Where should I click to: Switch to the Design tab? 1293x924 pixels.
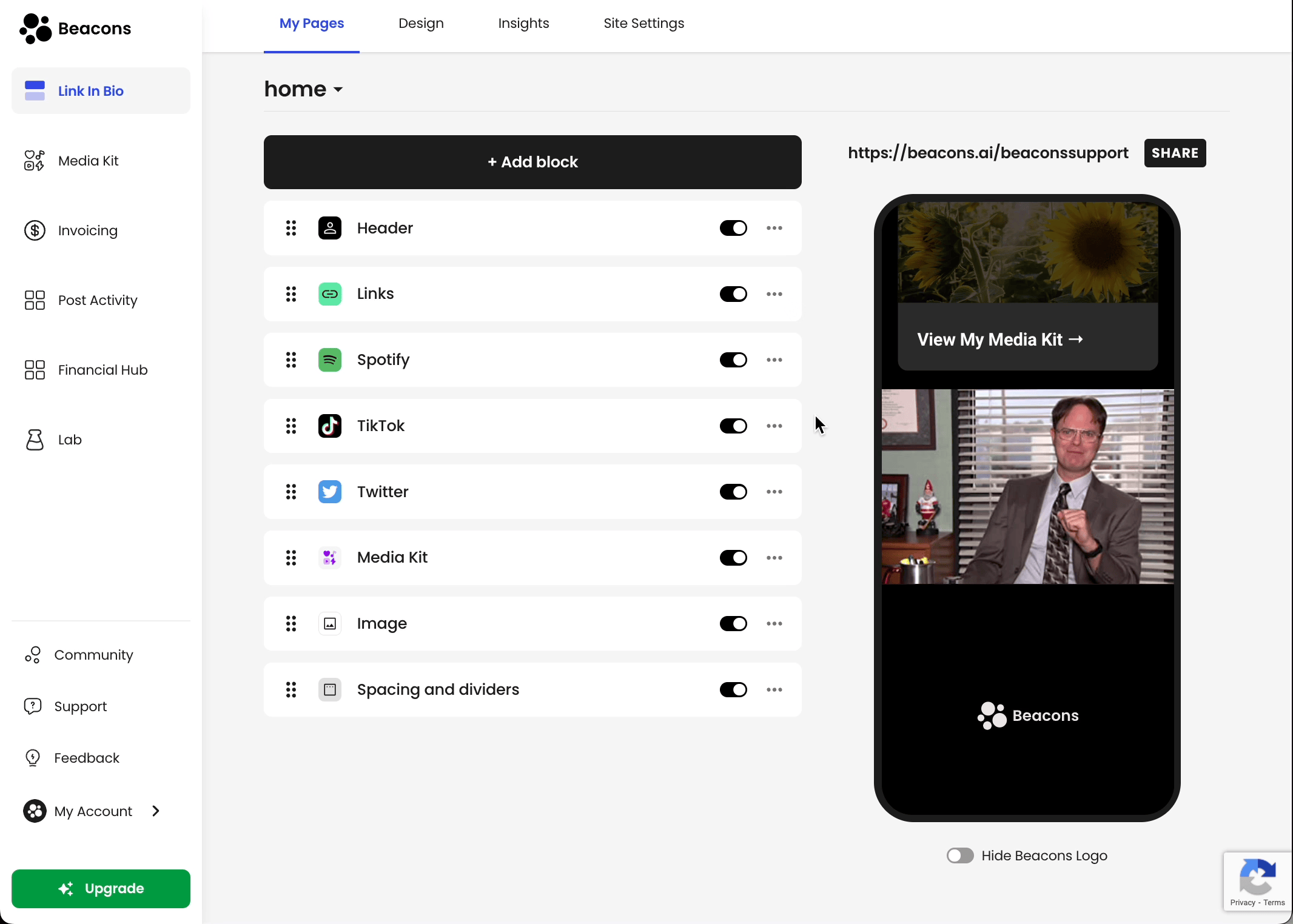coord(421,24)
